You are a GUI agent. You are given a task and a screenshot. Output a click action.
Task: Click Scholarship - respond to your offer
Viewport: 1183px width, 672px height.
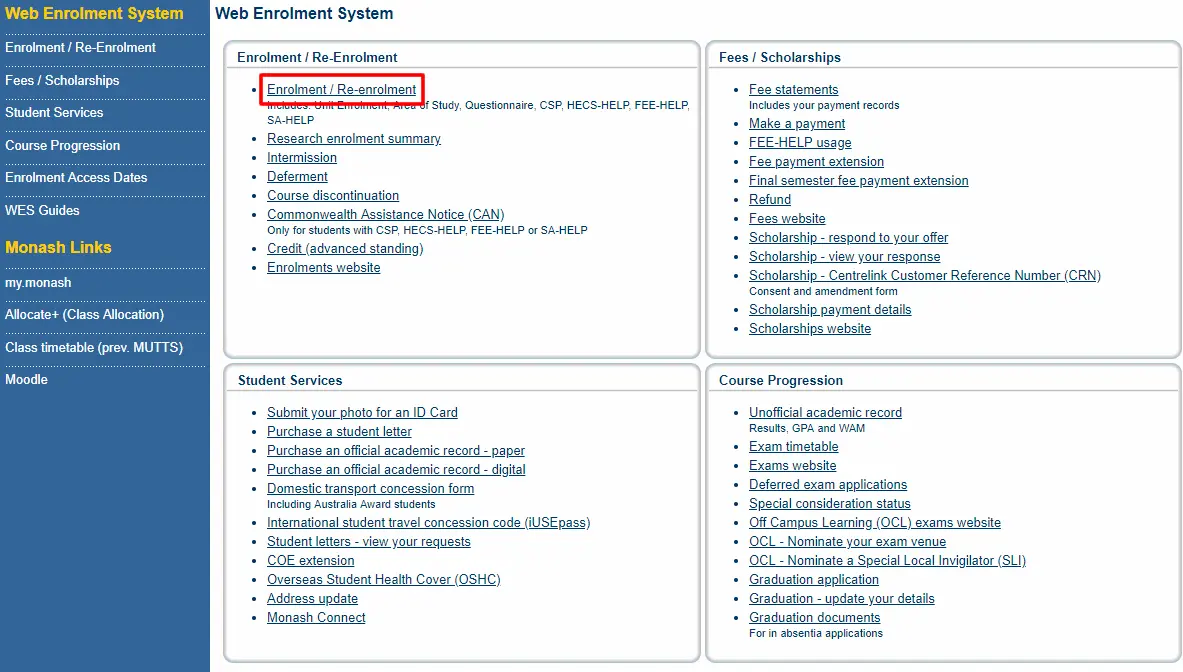[x=848, y=238]
